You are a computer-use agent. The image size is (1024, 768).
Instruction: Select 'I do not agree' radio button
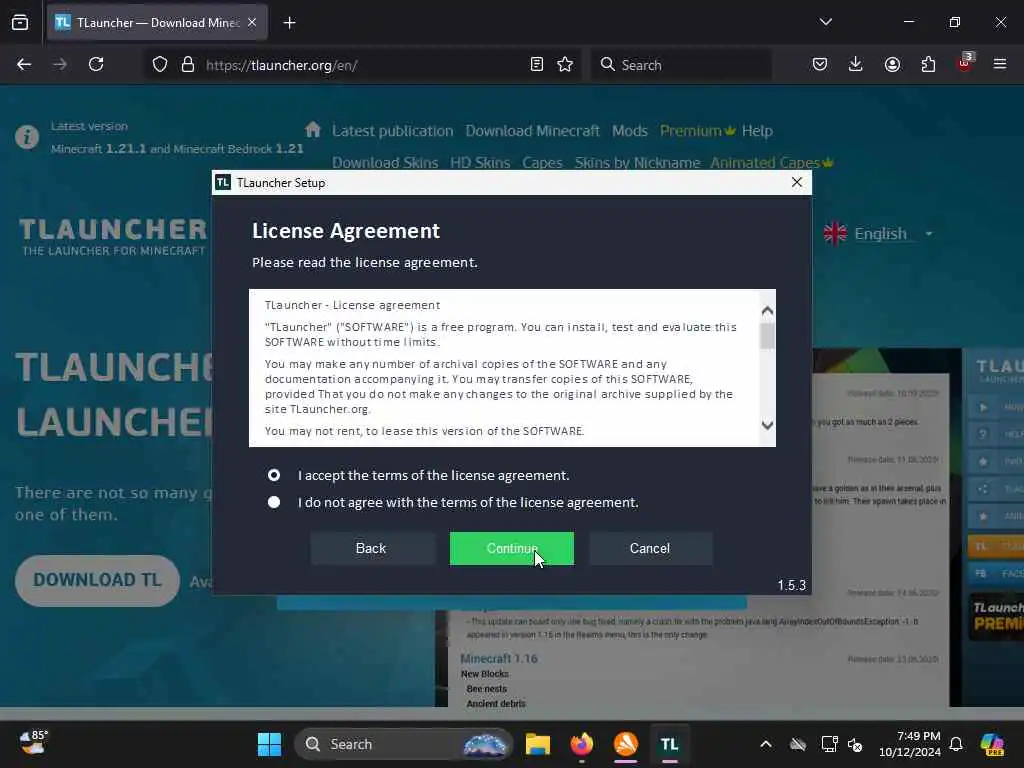click(274, 502)
